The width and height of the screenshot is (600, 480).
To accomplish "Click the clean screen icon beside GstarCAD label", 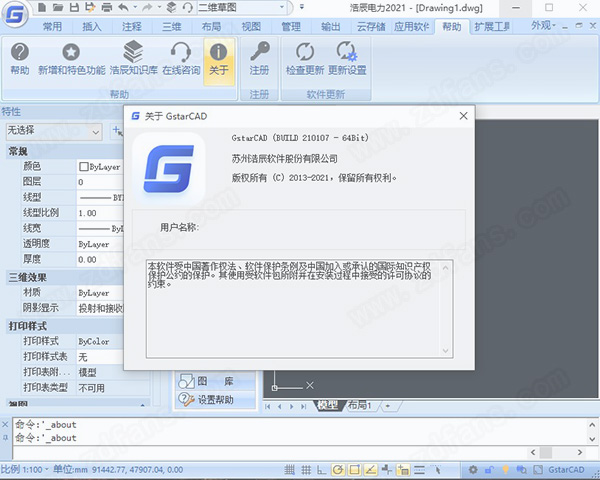I will 538,470.
